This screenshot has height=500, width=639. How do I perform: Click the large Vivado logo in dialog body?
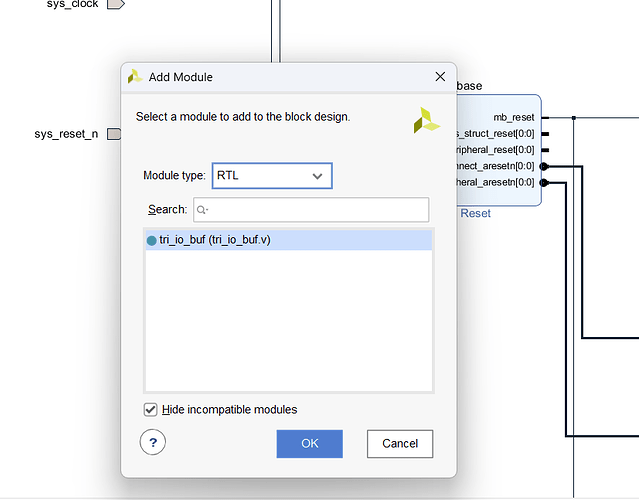pyautogui.click(x=426, y=119)
